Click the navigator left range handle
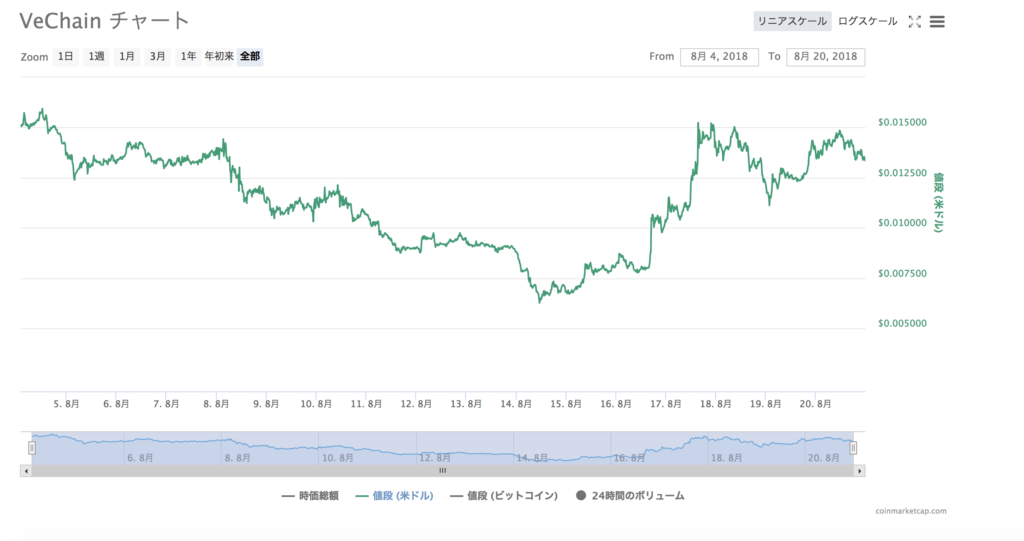 tap(31, 448)
